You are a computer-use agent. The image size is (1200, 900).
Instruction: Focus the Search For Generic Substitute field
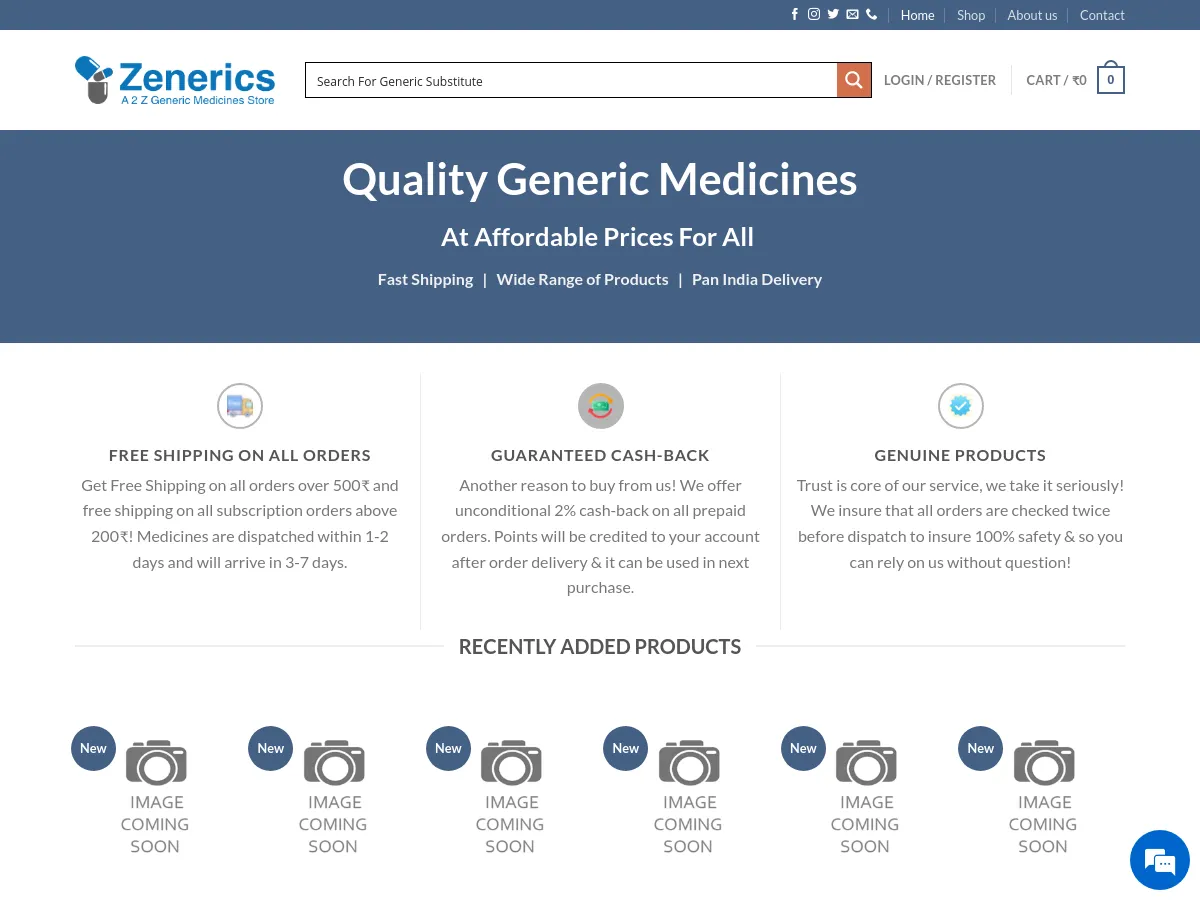[x=571, y=80]
